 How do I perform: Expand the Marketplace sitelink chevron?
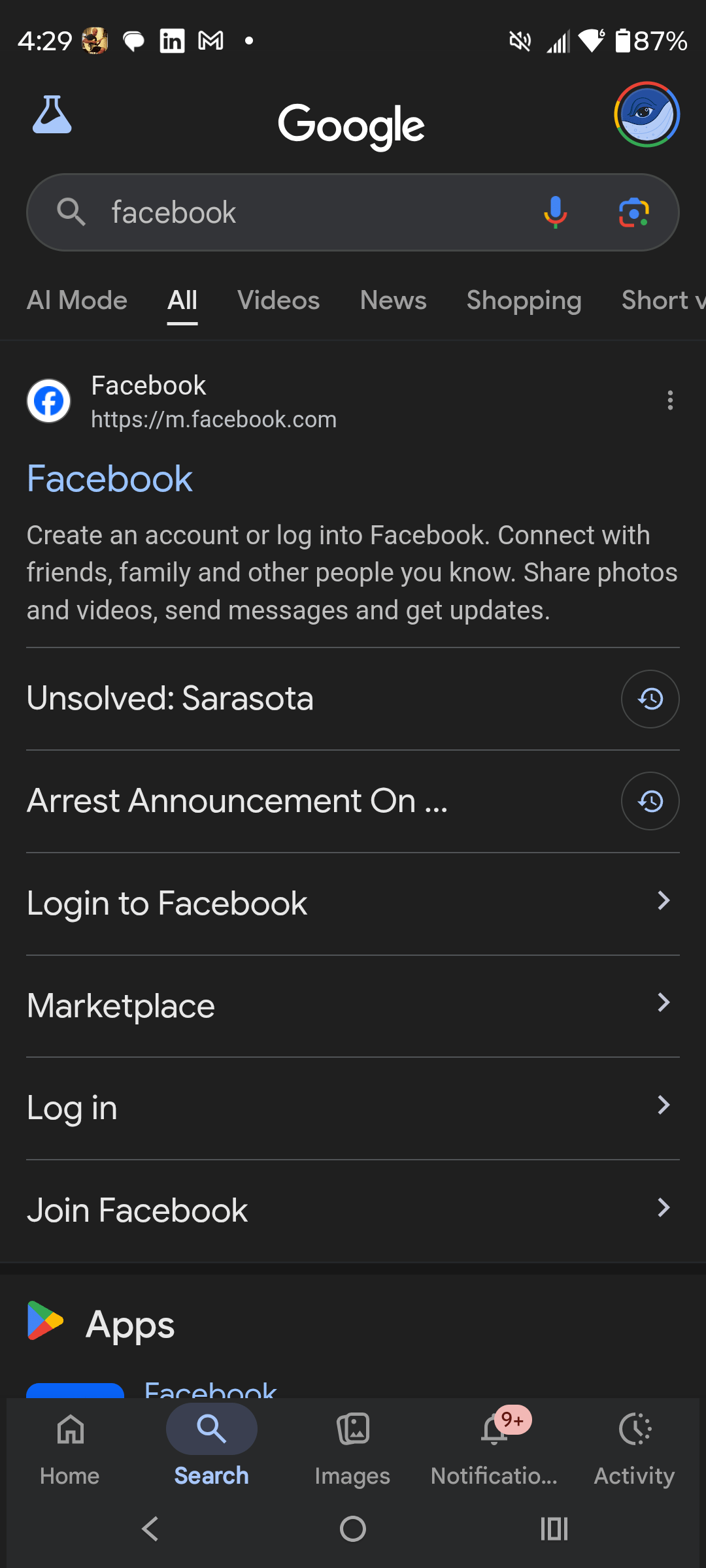[x=663, y=1003]
